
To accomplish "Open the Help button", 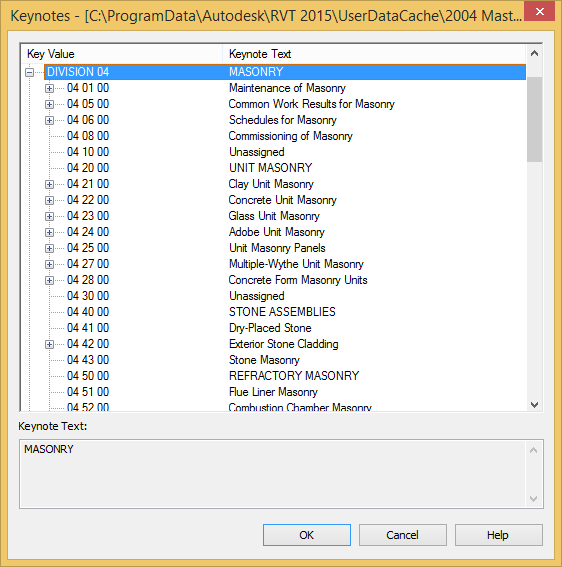I will (498, 535).
